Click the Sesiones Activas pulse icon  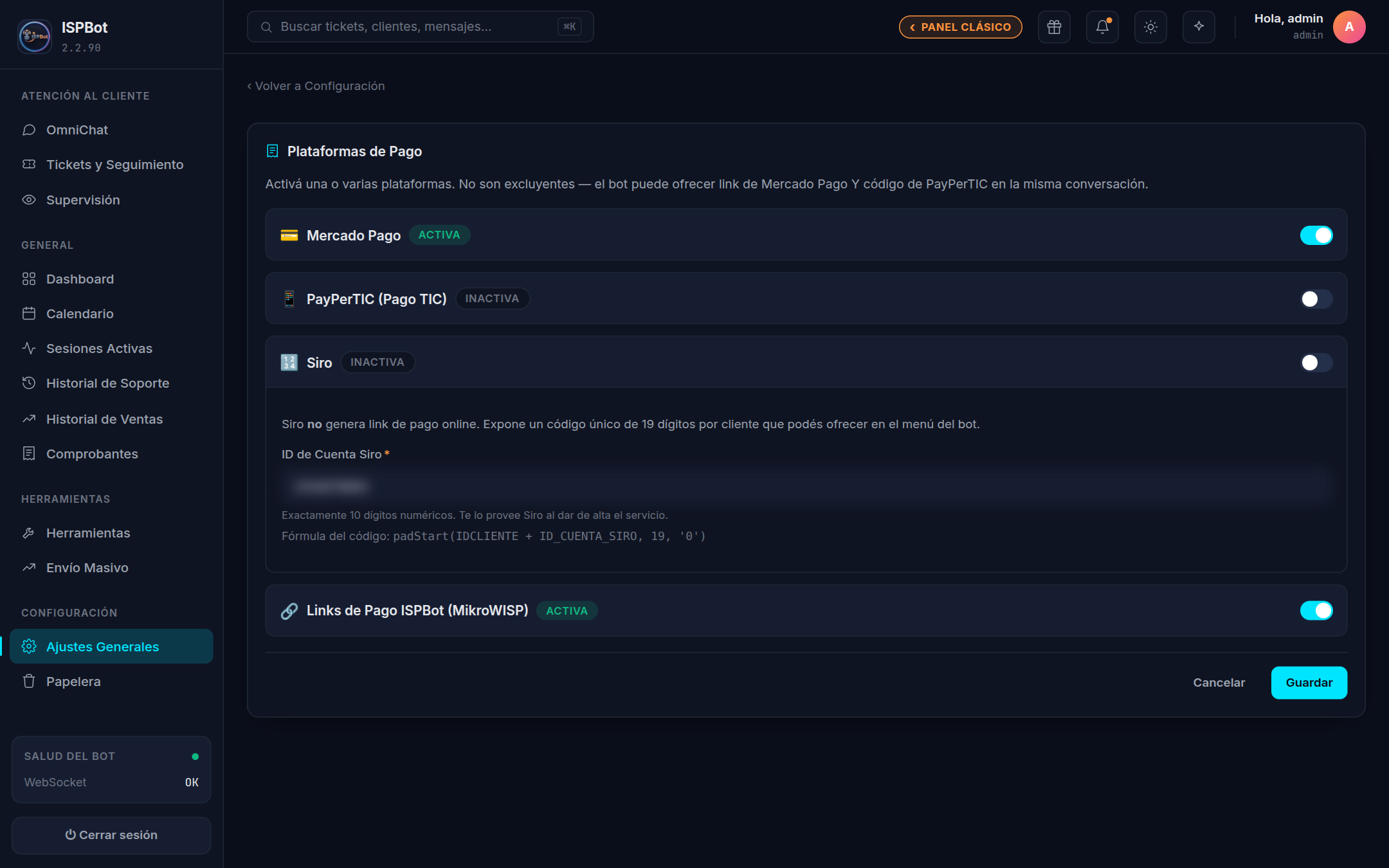pos(29,348)
